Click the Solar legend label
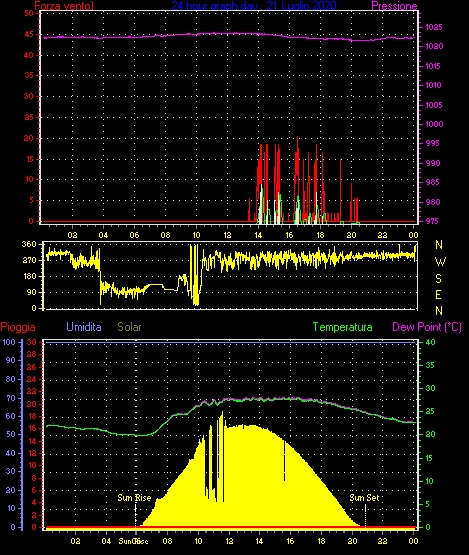The image size is (469, 555). pos(129,327)
